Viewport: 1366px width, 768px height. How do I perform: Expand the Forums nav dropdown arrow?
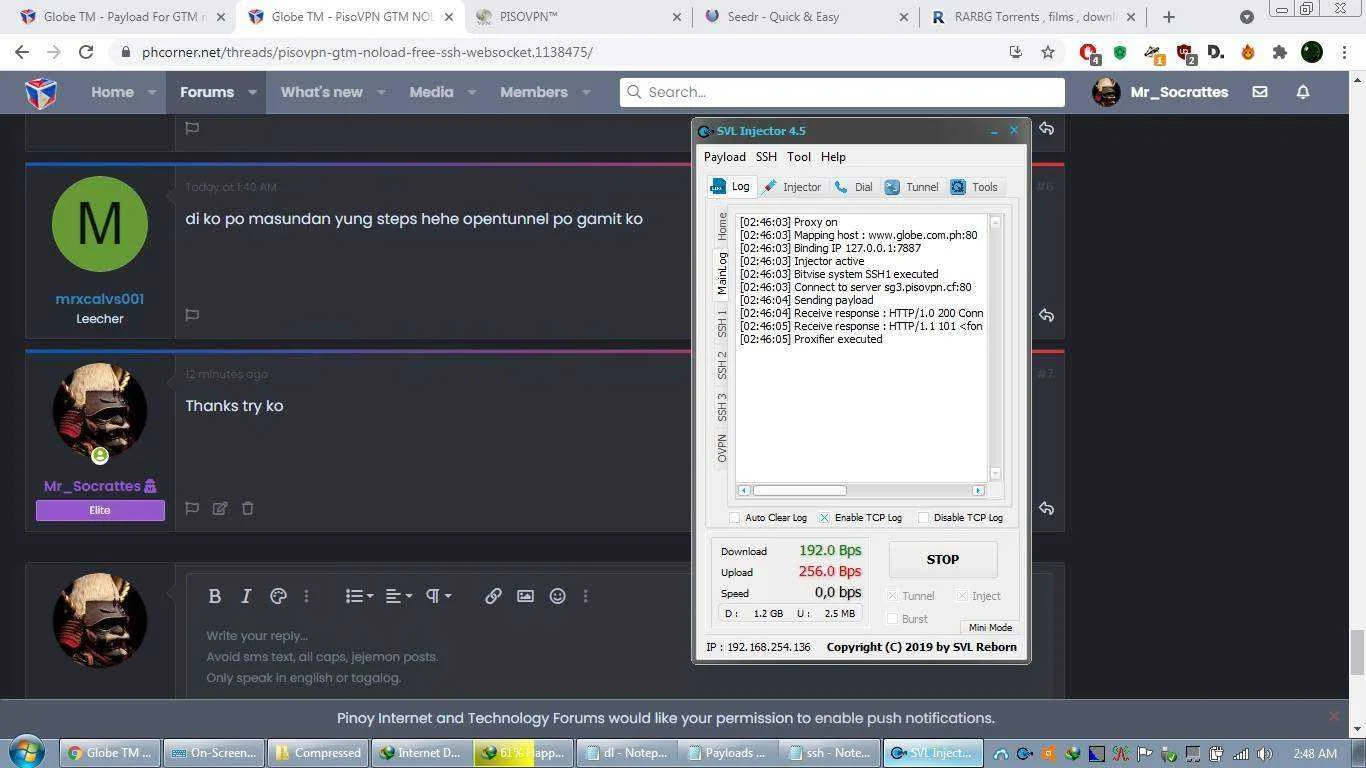coord(252,92)
